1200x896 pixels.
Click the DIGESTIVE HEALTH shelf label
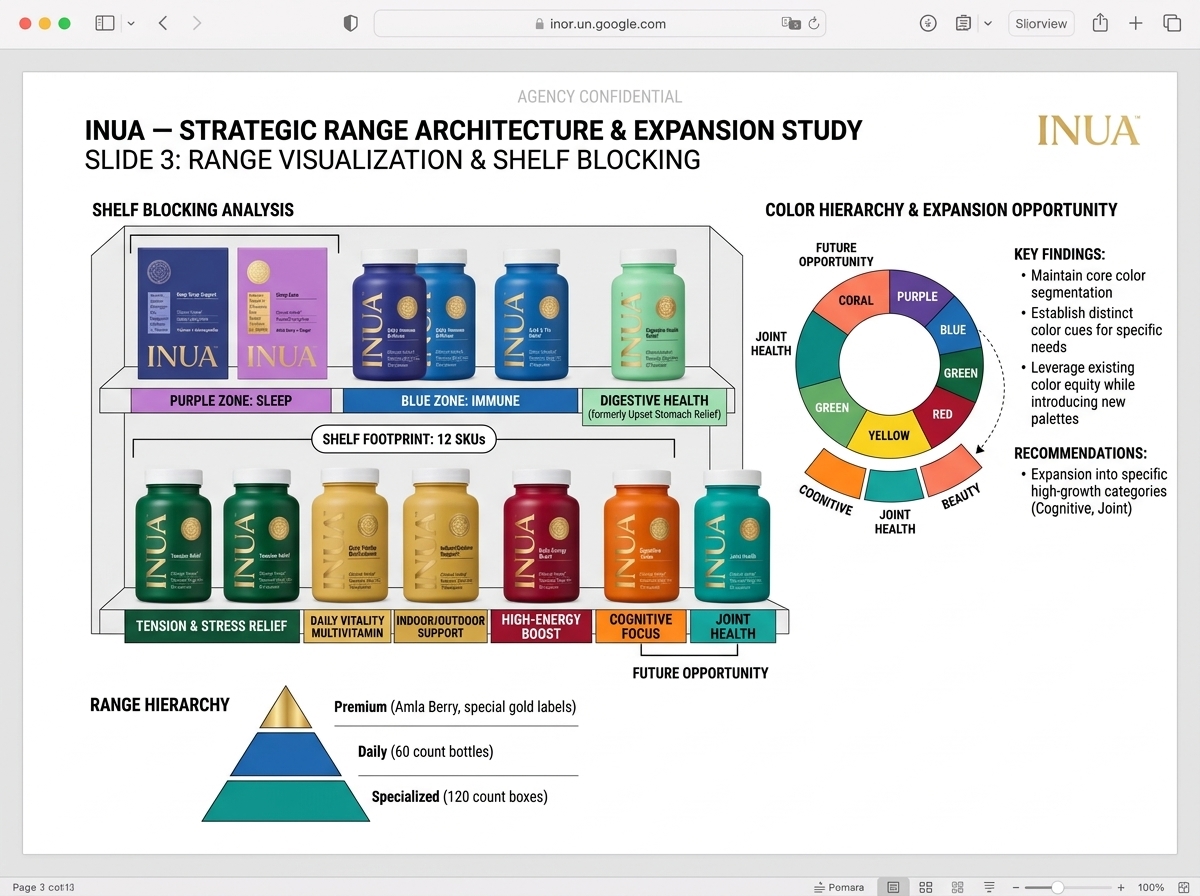click(x=654, y=406)
